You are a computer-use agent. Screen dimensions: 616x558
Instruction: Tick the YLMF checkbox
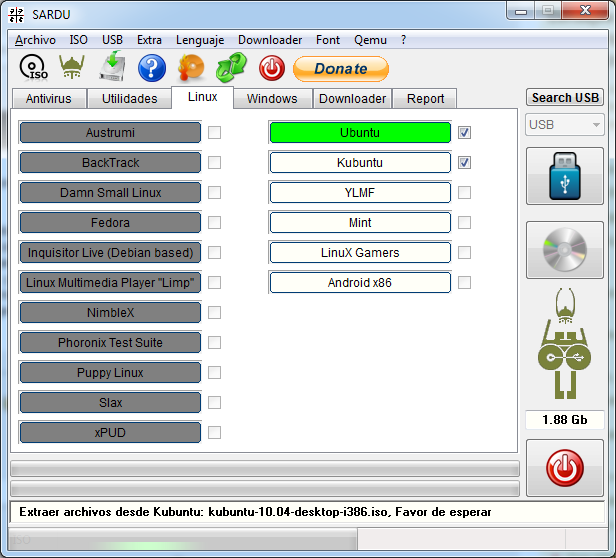pos(464,193)
